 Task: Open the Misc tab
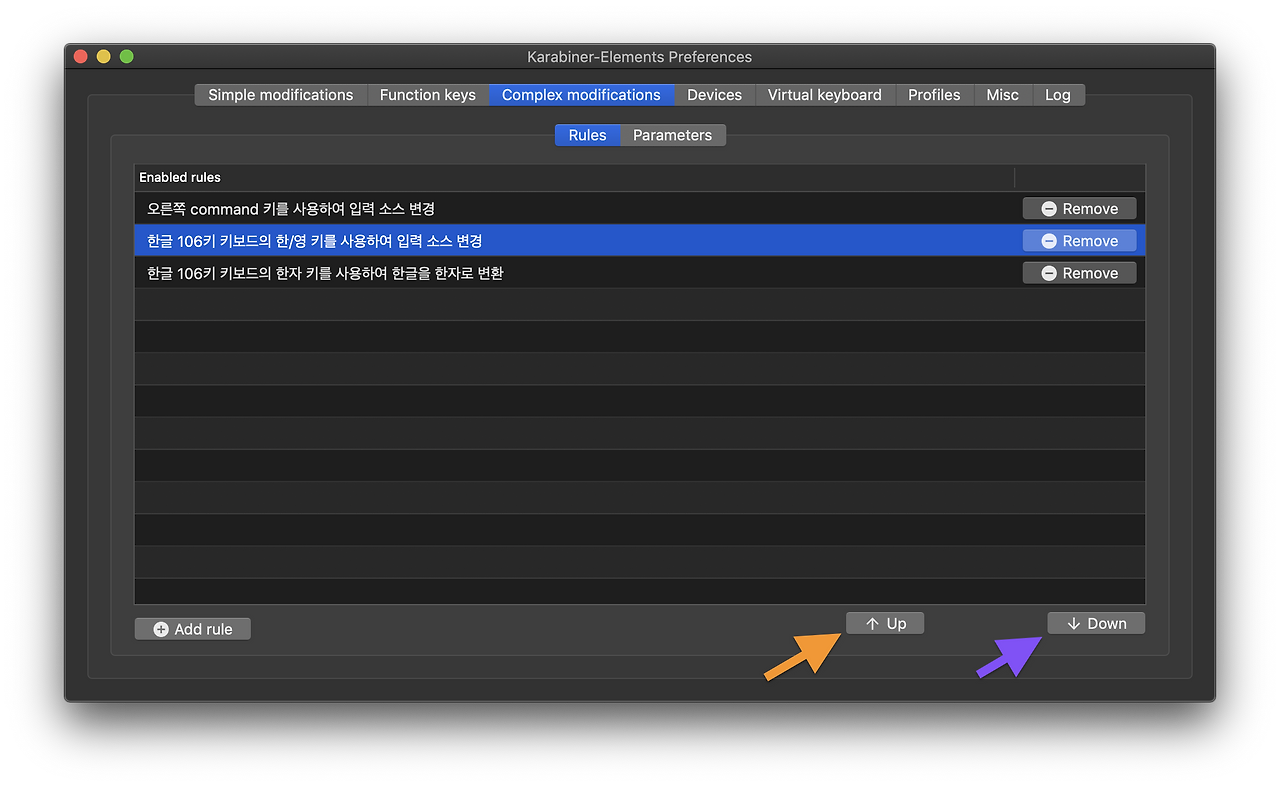click(x=1002, y=95)
